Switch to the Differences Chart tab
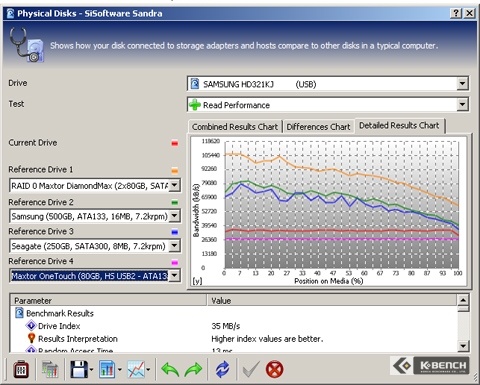 click(x=318, y=127)
